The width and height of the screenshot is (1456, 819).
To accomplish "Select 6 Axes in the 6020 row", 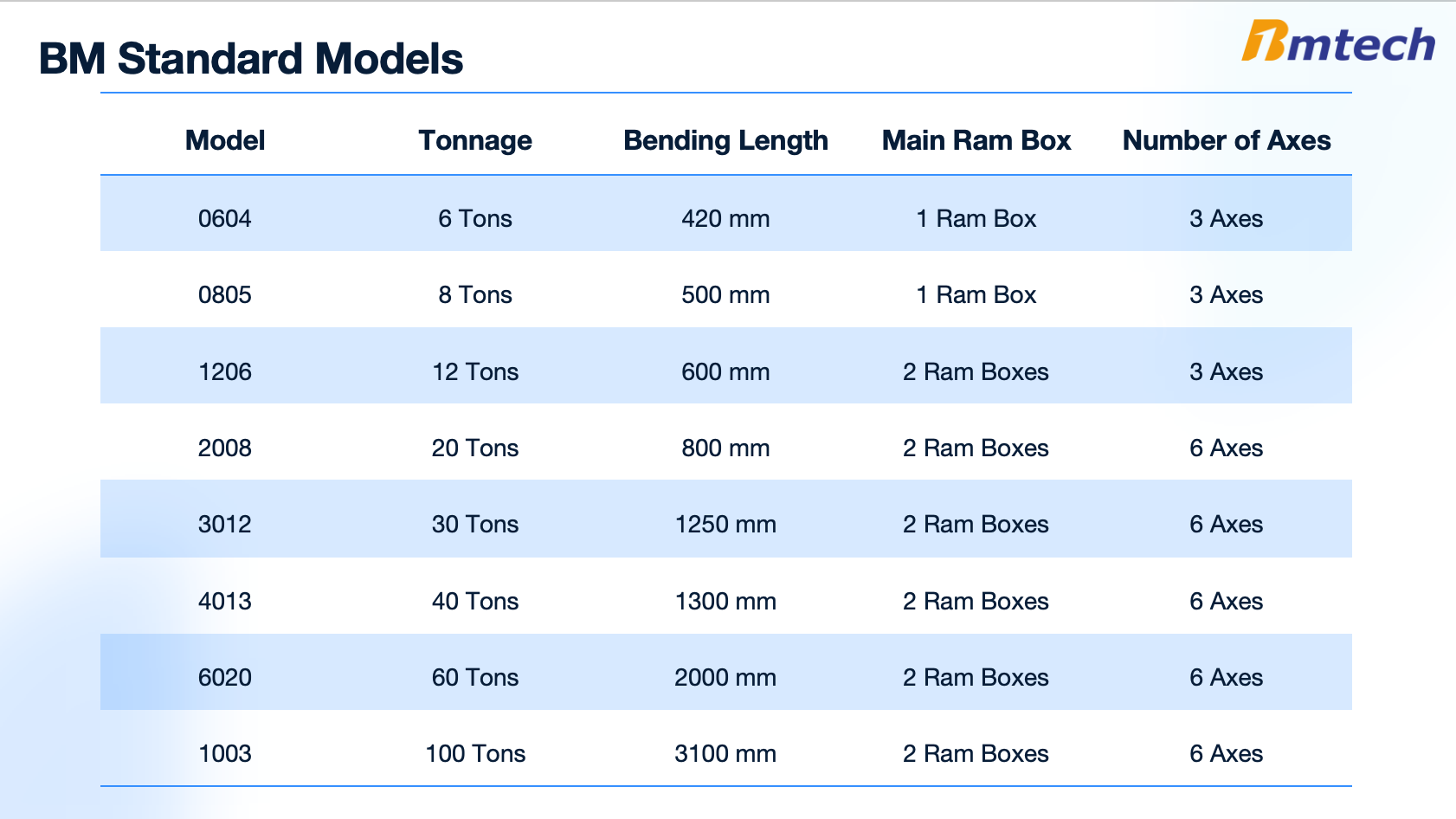I will coord(1227,677).
